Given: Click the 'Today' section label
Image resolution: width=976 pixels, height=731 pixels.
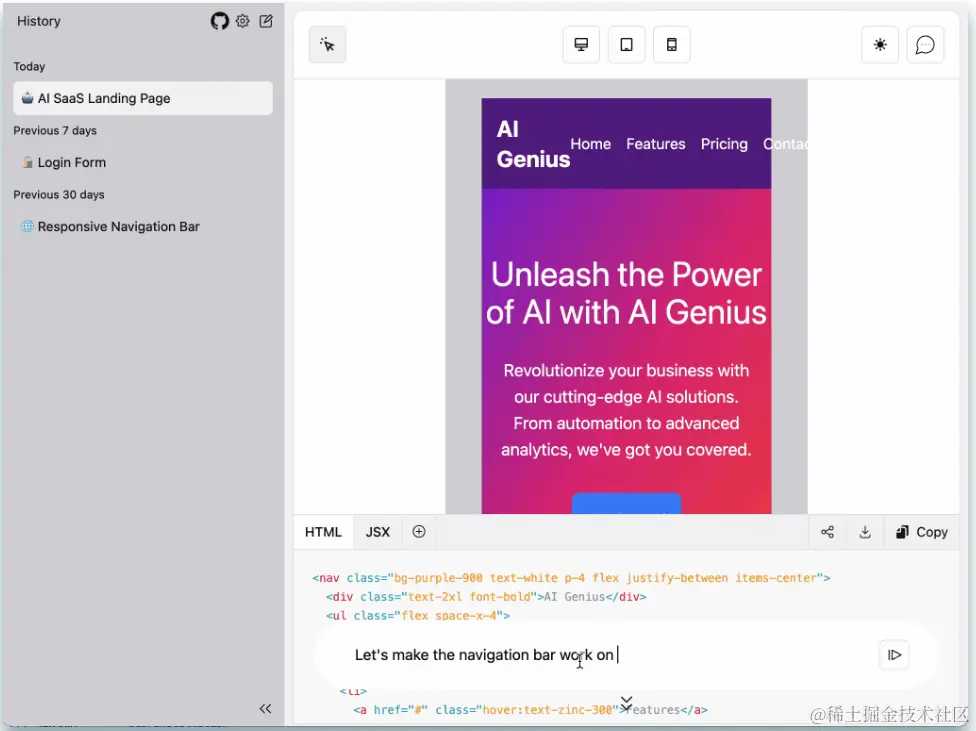Looking at the screenshot, I should [x=29, y=67].
